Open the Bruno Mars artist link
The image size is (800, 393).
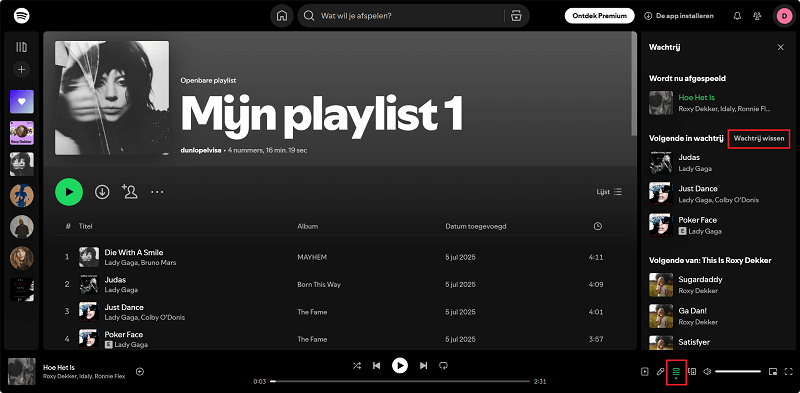(x=159, y=262)
